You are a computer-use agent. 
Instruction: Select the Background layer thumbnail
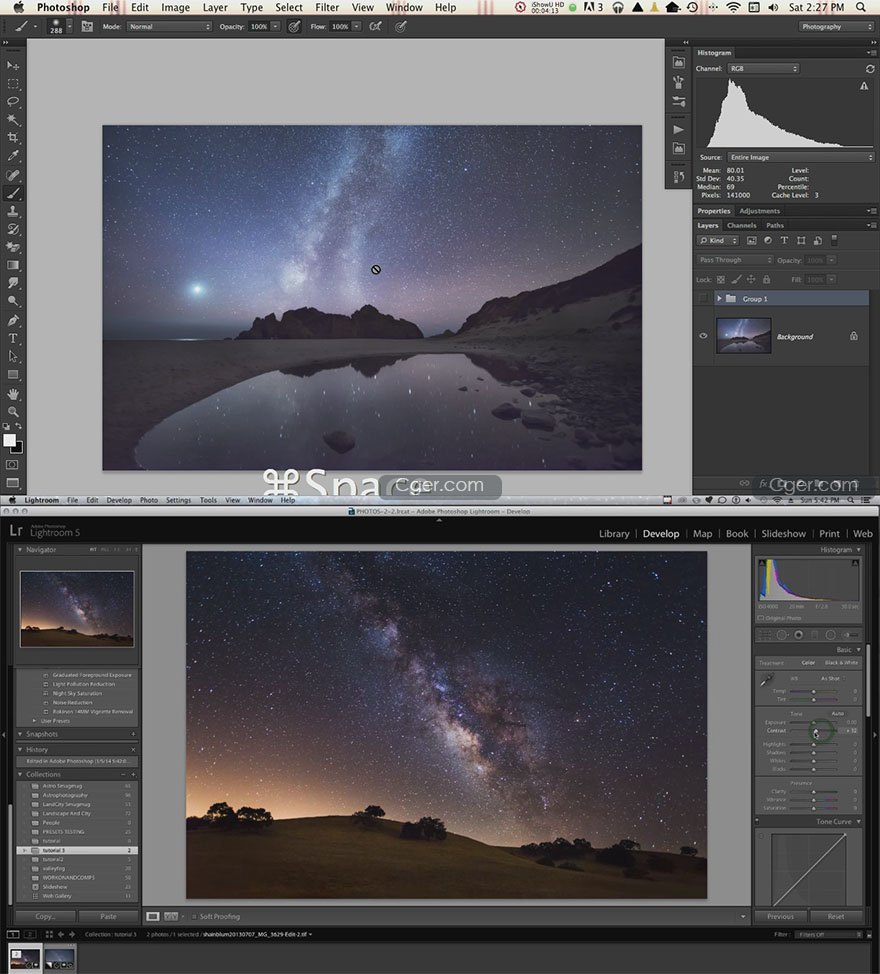(743, 336)
